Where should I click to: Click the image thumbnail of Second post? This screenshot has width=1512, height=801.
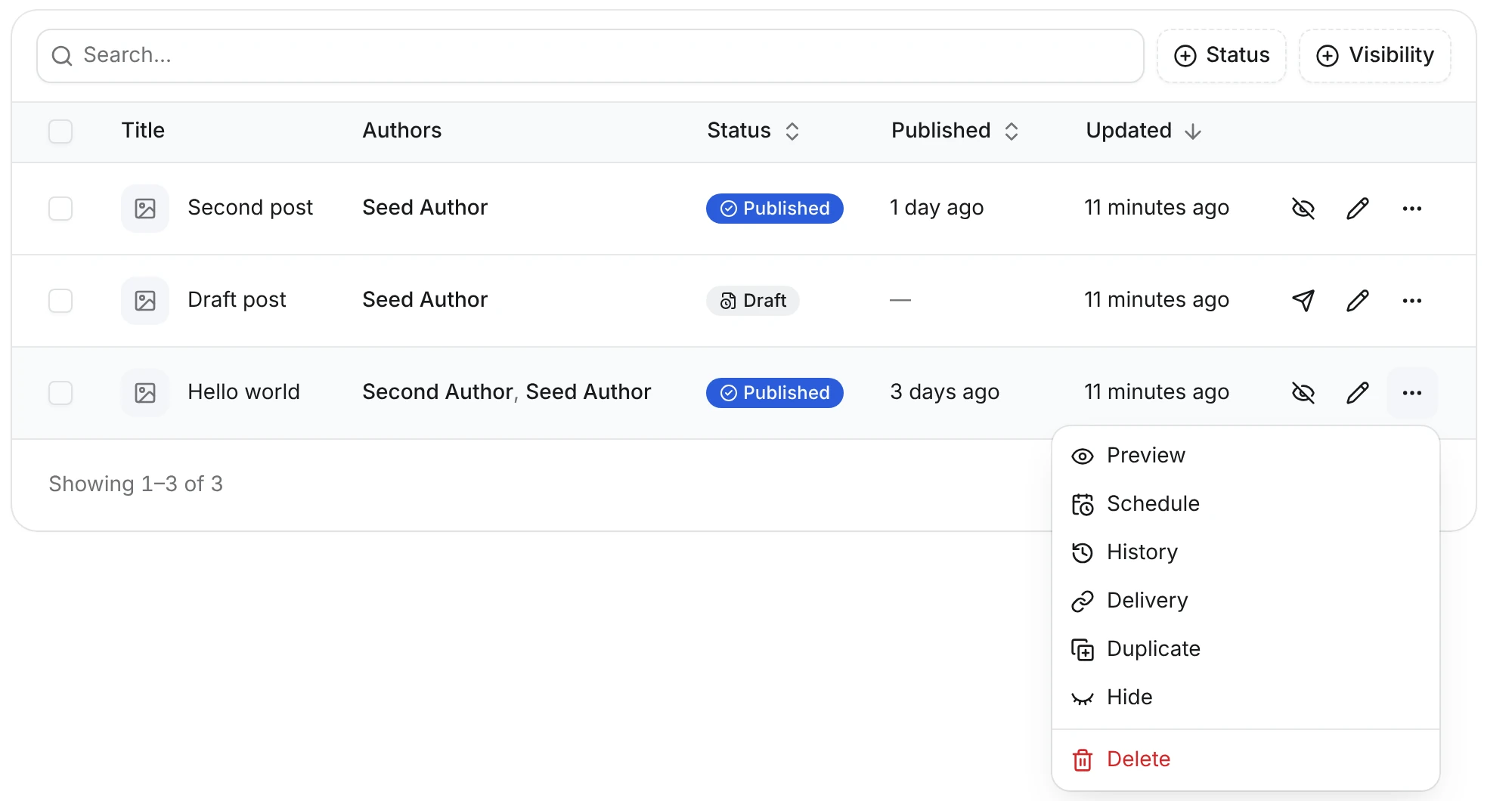145,209
